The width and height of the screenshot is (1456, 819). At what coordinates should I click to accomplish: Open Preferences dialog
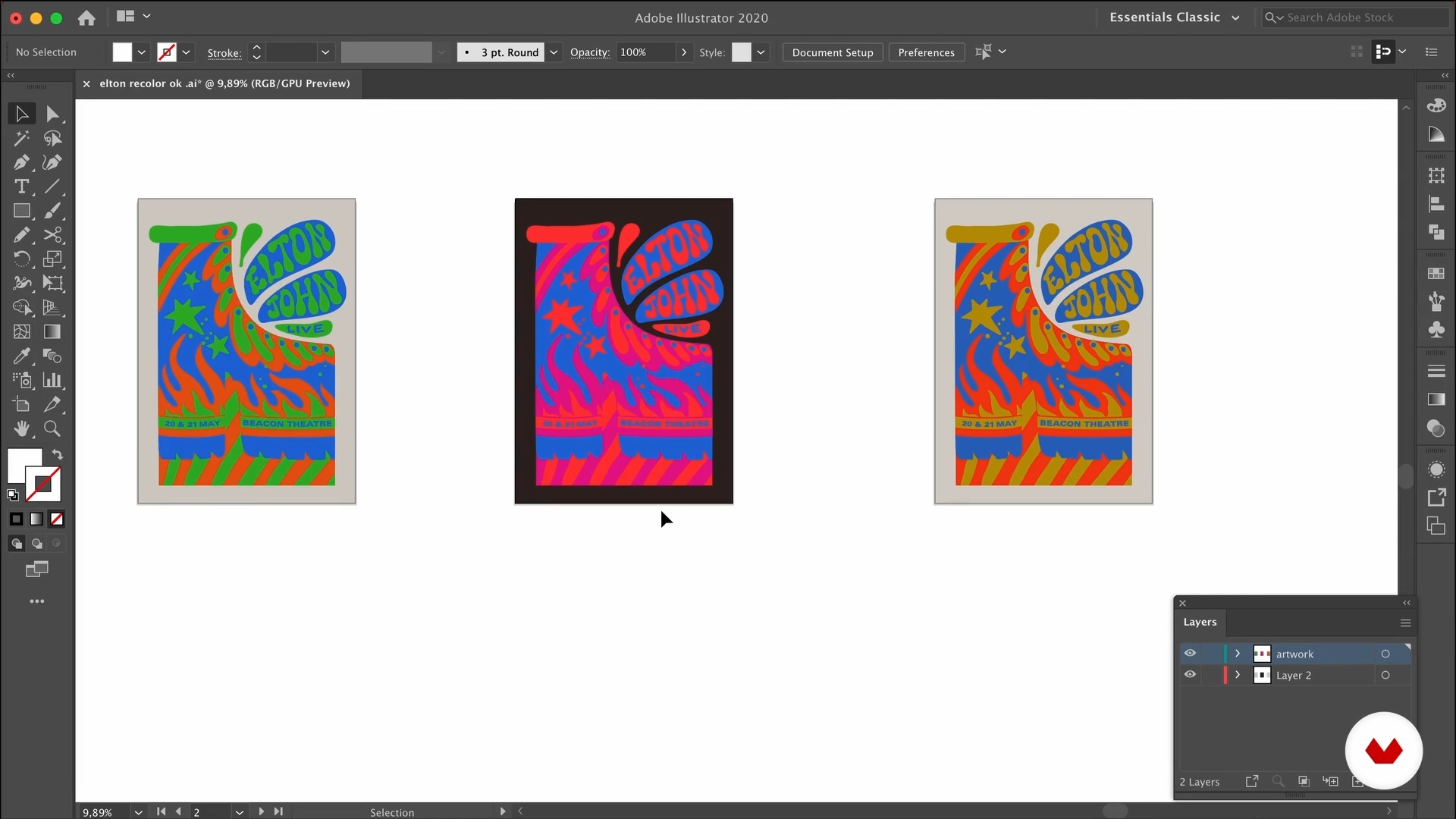coord(926,52)
